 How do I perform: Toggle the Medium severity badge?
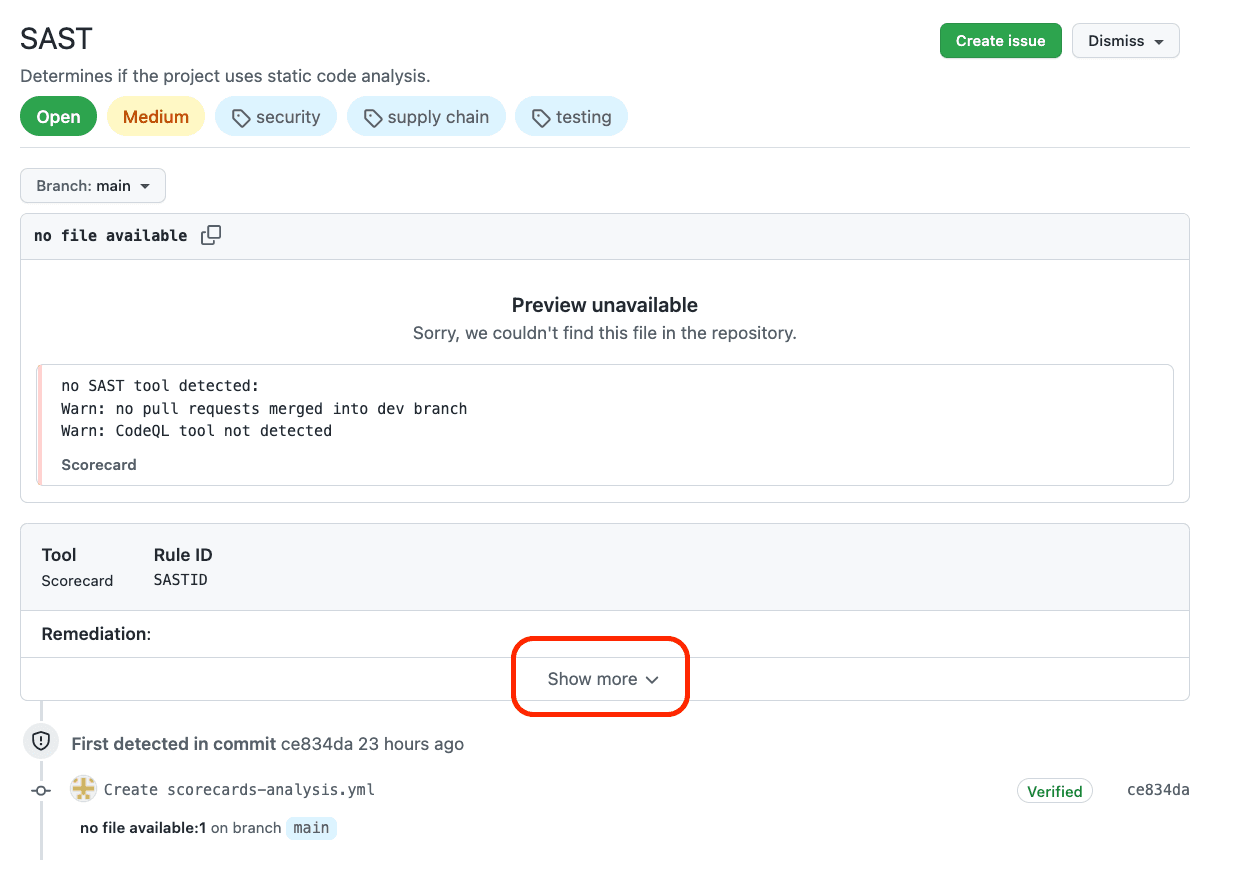pos(156,116)
